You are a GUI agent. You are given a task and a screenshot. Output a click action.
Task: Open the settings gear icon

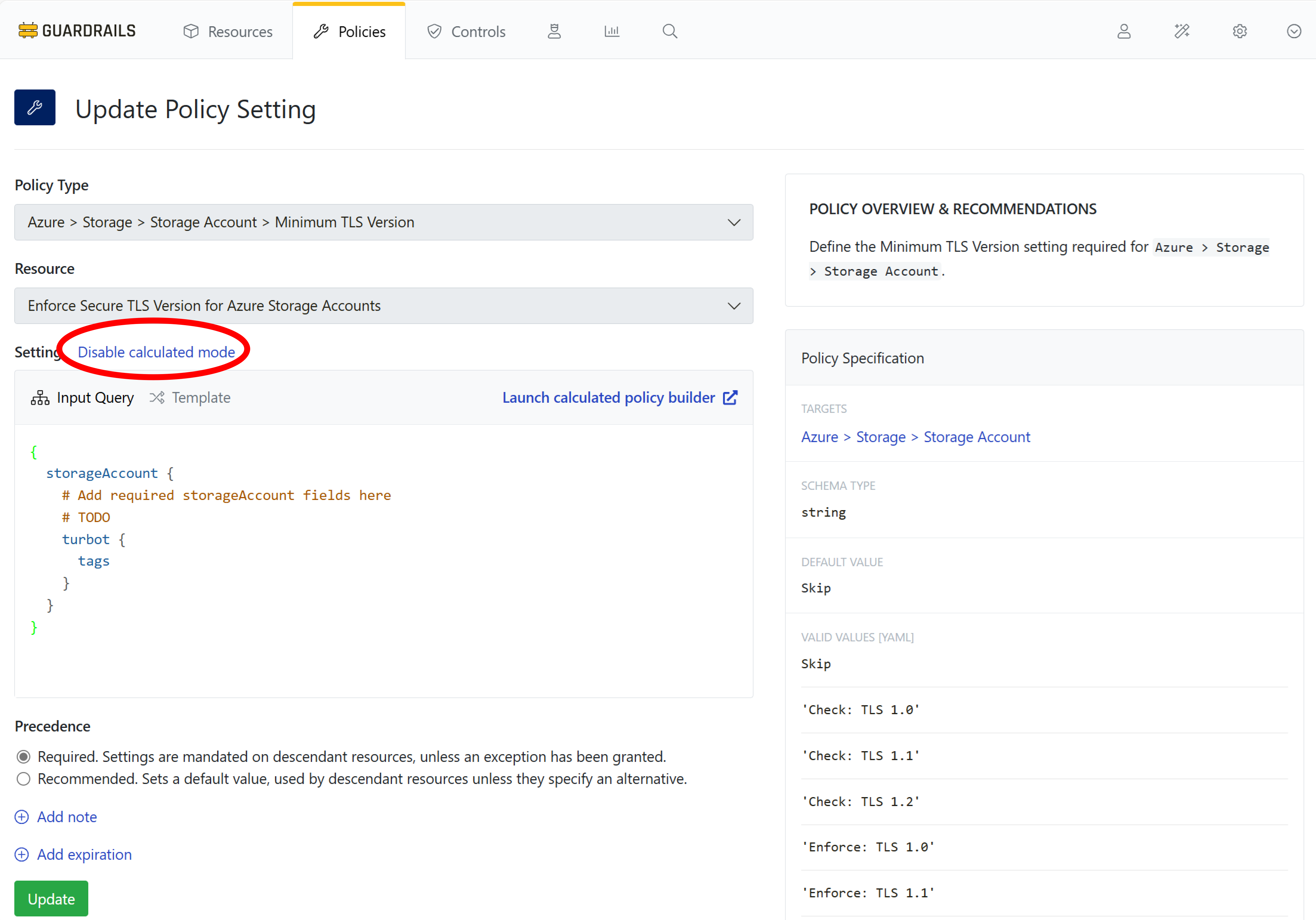[1239, 32]
